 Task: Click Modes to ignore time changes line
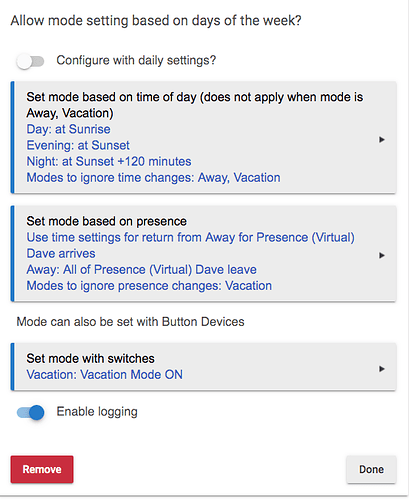click(153, 178)
